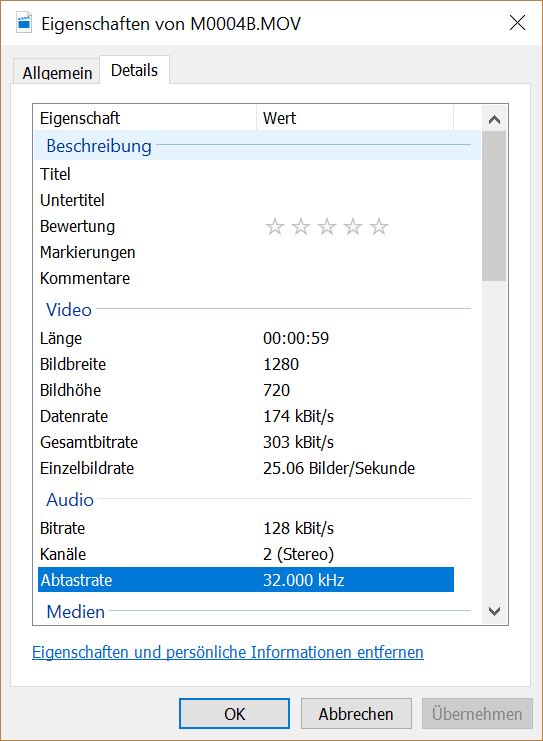Click the scrollbar down arrow

[x=494, y=611]
